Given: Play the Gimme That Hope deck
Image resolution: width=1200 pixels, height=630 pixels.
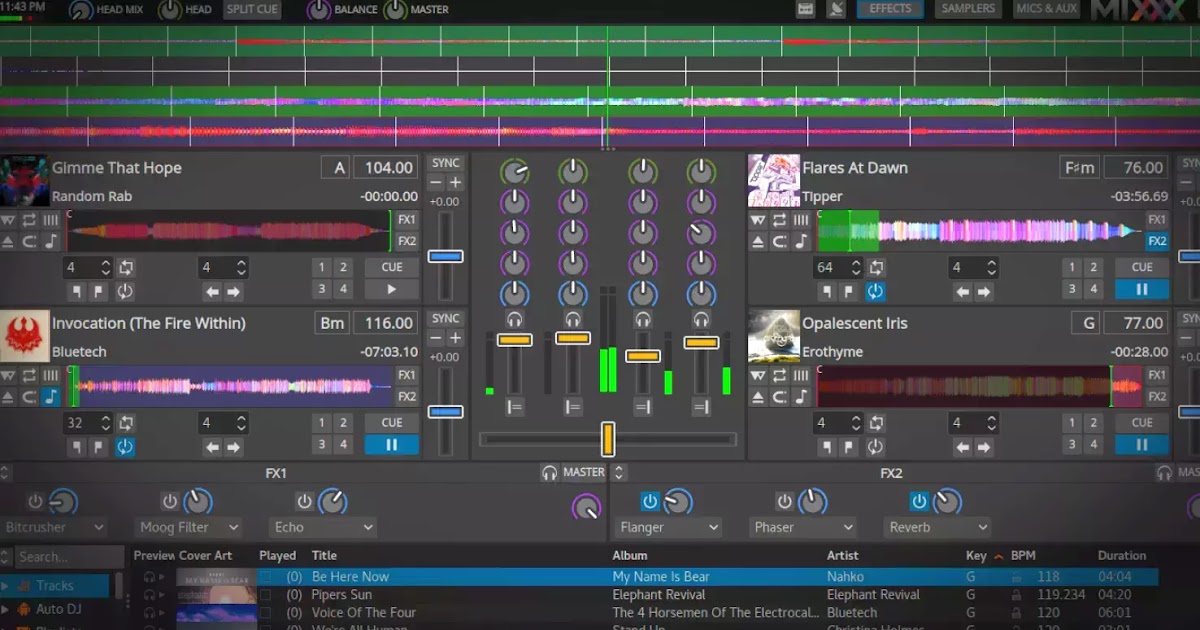Looking at the screenshot, I should (391, 290).
